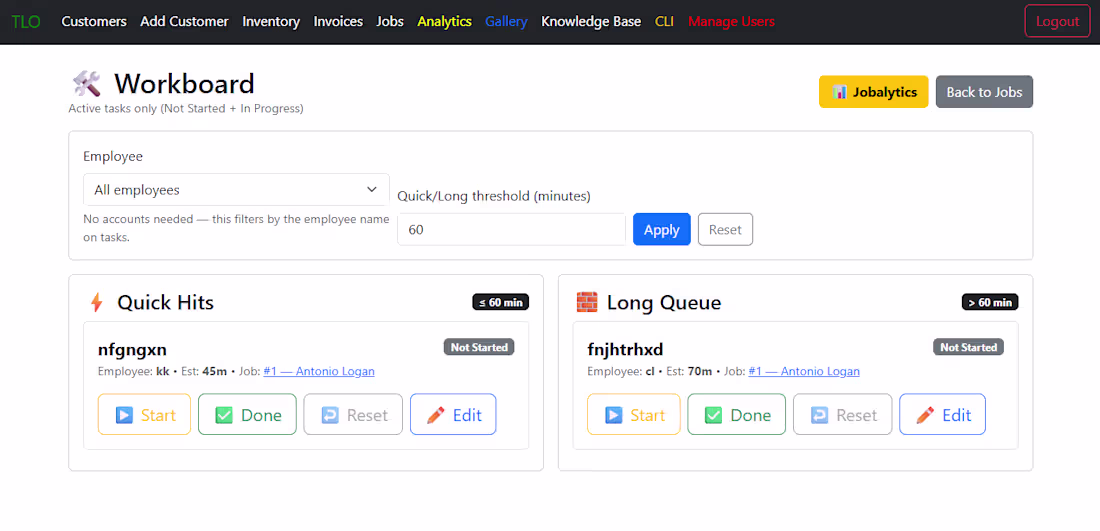
Task: Apply the threshold filter
Action: point(662,229)
